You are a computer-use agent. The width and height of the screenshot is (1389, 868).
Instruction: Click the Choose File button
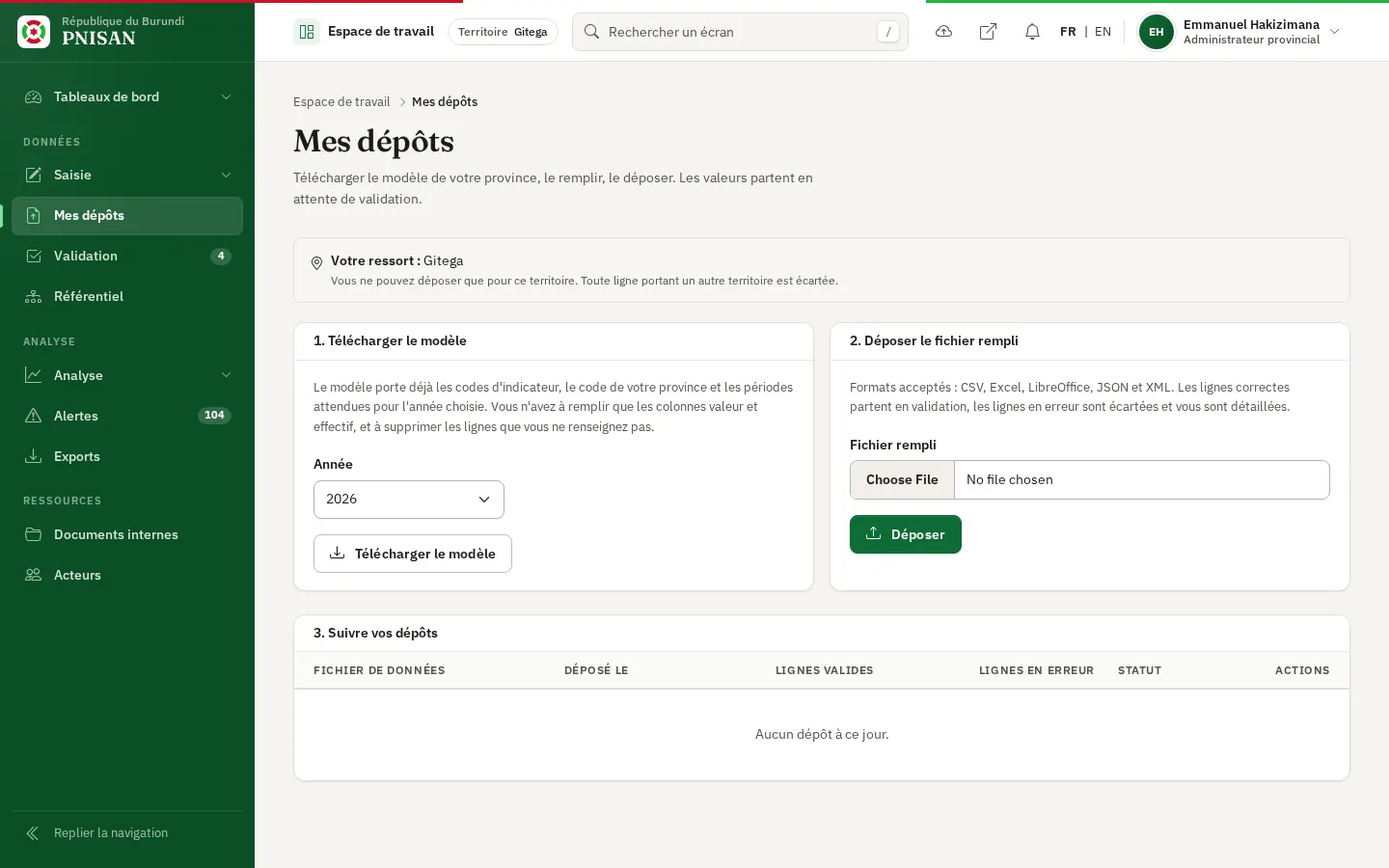[902, 479]
